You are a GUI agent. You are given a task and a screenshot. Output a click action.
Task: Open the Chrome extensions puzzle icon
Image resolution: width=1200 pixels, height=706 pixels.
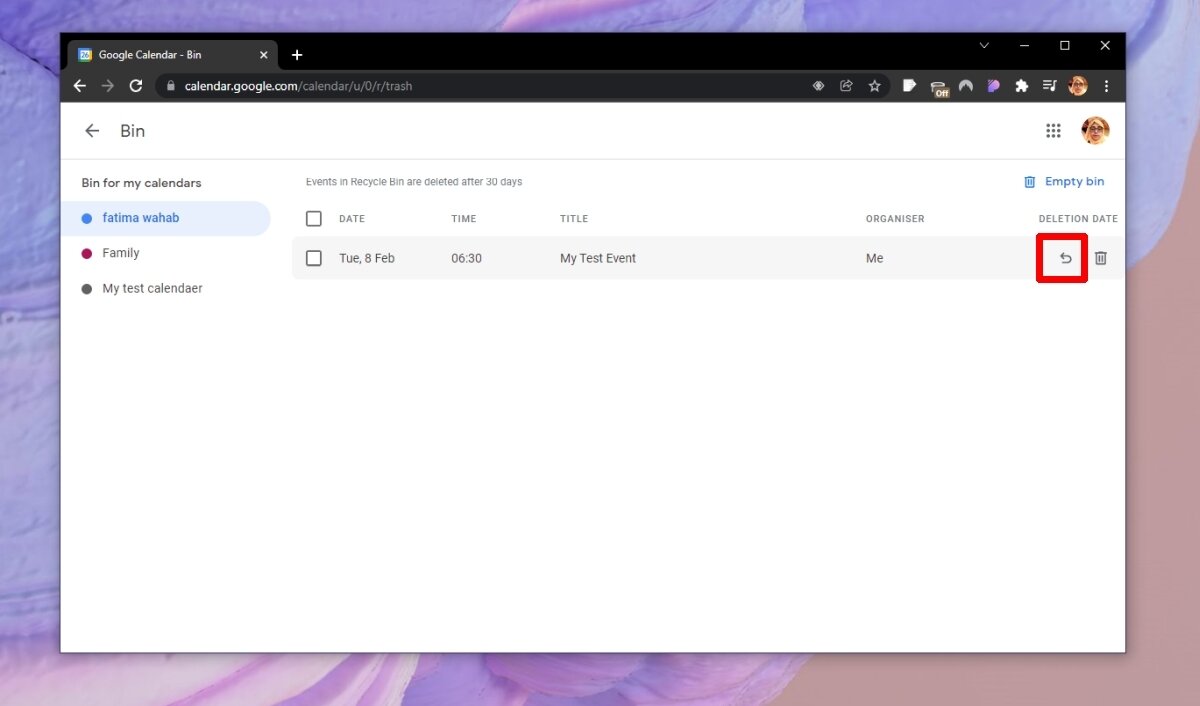click(1021, 86)
